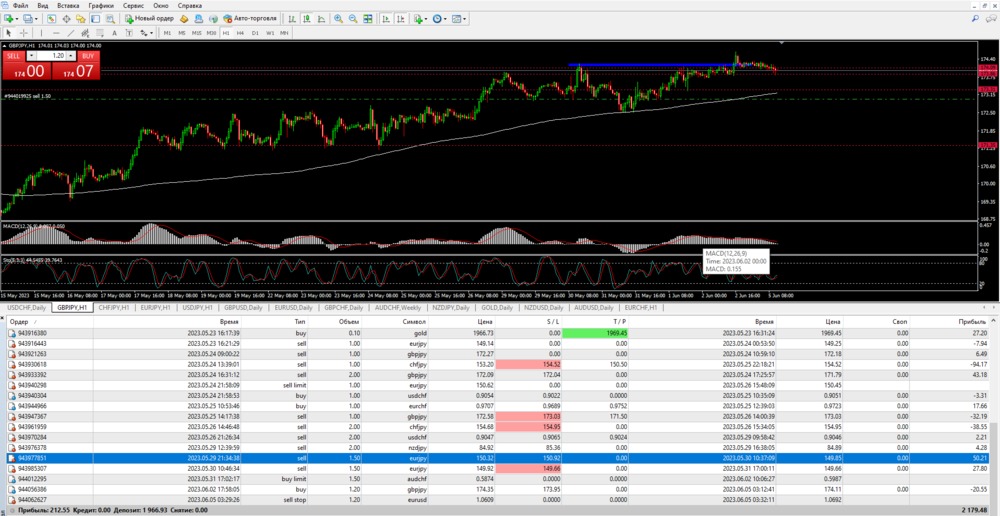Select the trendline drawing tool

point(71,33)
